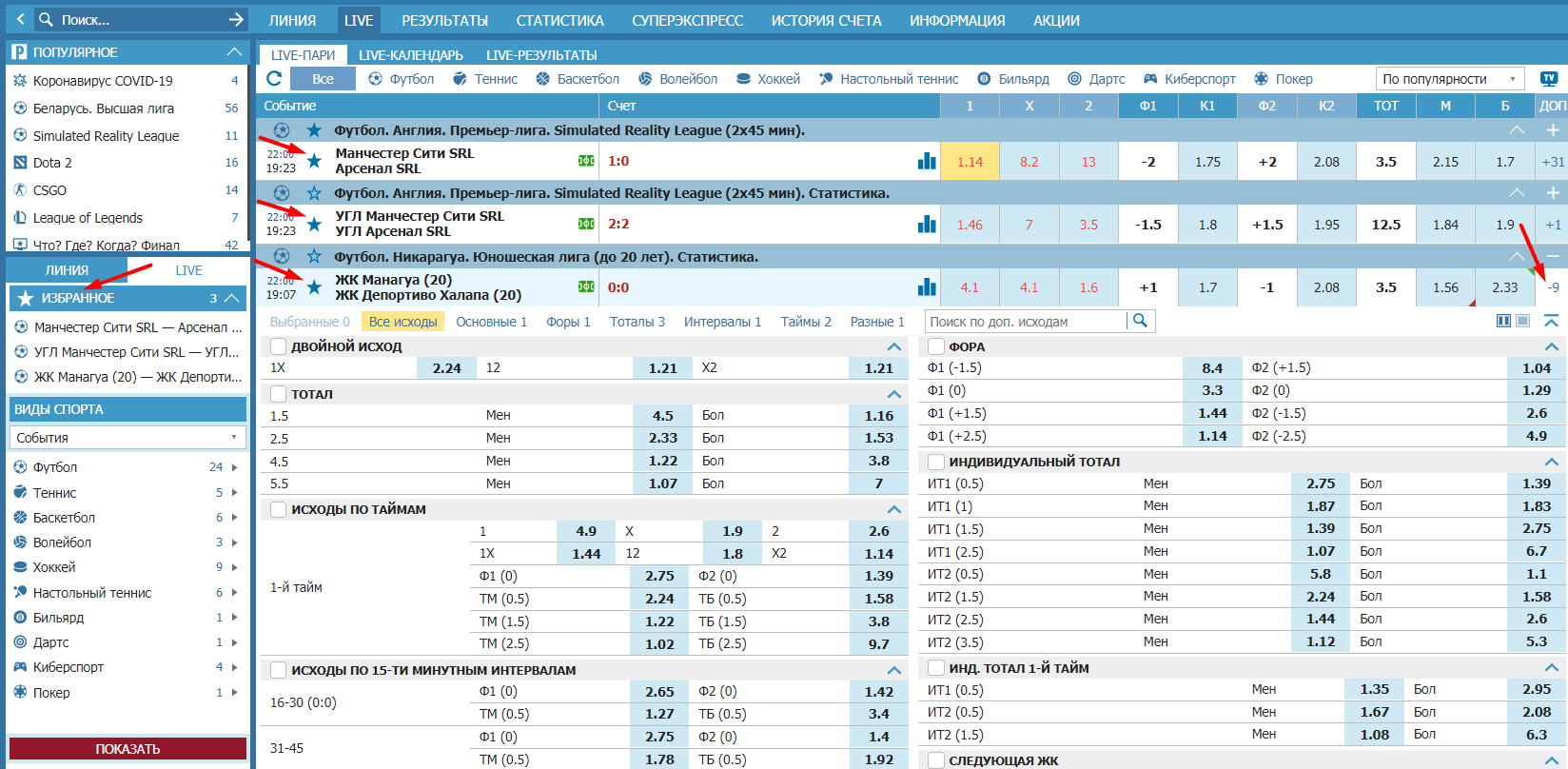
Task: Collapse the ИНДИВИДУАЛЬНЫЙ ТОТАЛ section
Action: pos(1551,462)
